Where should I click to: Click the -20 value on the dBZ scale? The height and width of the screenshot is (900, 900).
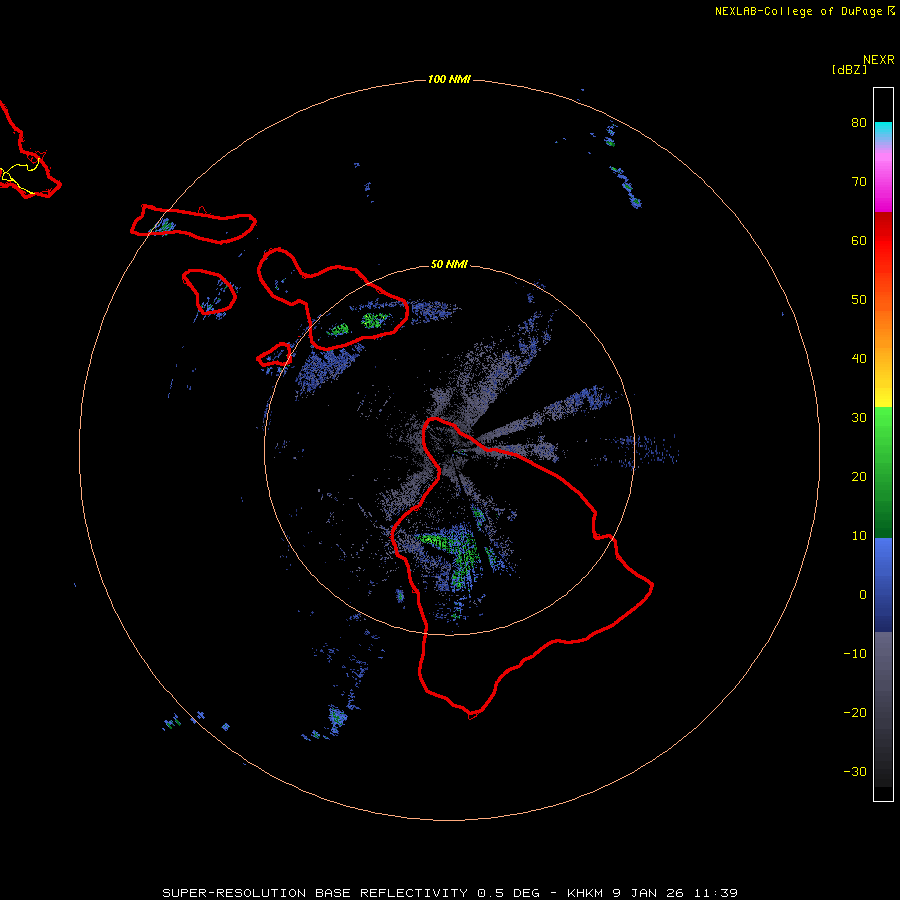click(x=855, y=712)
